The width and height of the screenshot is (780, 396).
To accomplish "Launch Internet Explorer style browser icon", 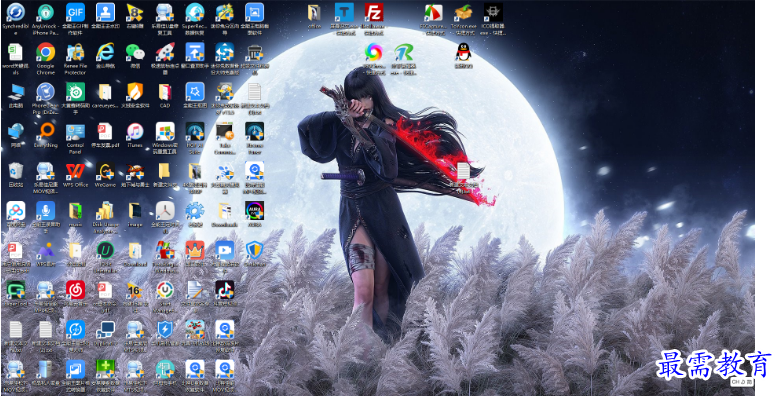I will click(105, 52).
